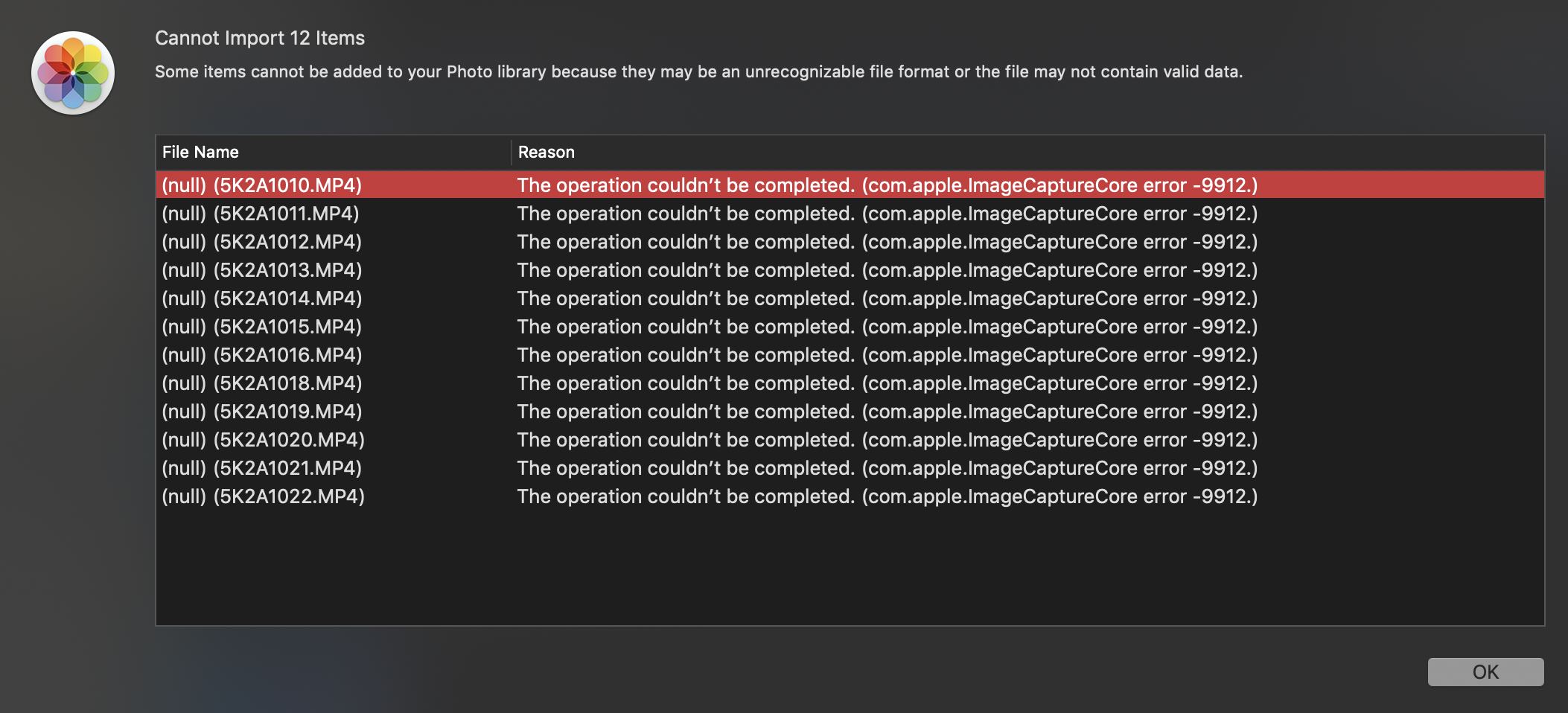Select the Reason column header
Screen dimensions: 1568x713
coord(546,152)
